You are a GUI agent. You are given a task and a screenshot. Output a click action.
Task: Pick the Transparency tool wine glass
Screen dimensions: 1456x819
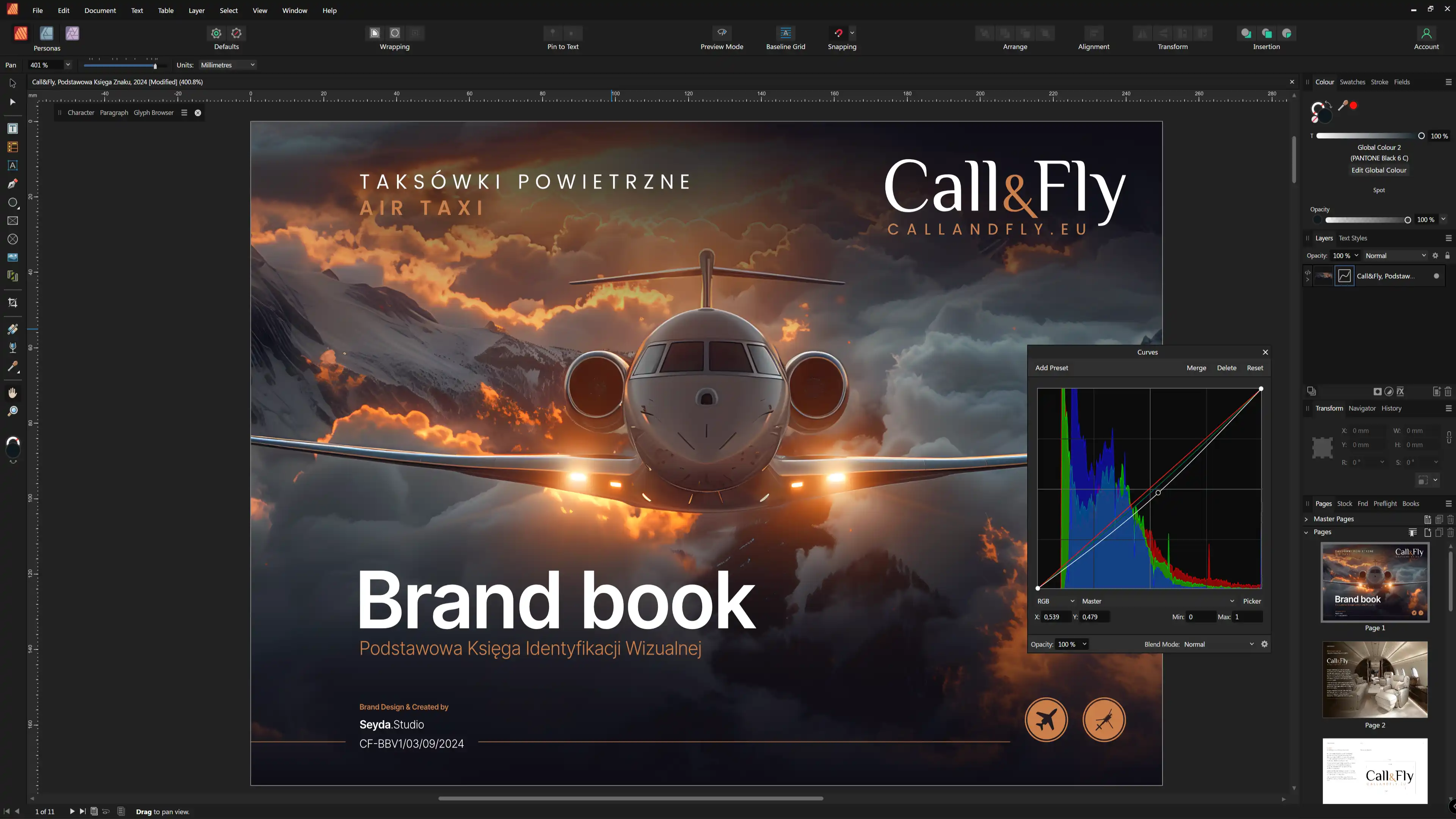[x=13, y=348]
